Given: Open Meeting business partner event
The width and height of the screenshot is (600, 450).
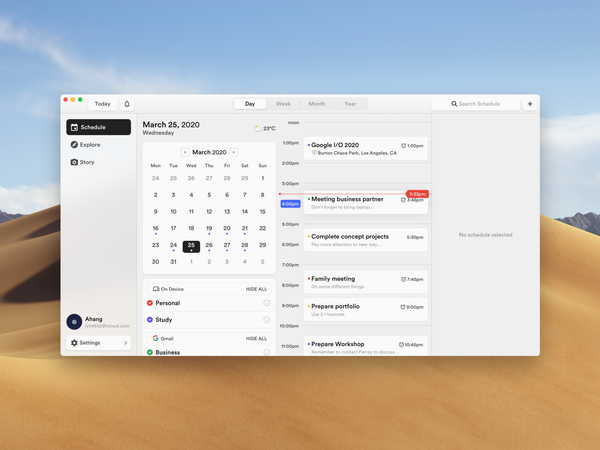Looking at the screenshot, I should (x=366, y=202).
